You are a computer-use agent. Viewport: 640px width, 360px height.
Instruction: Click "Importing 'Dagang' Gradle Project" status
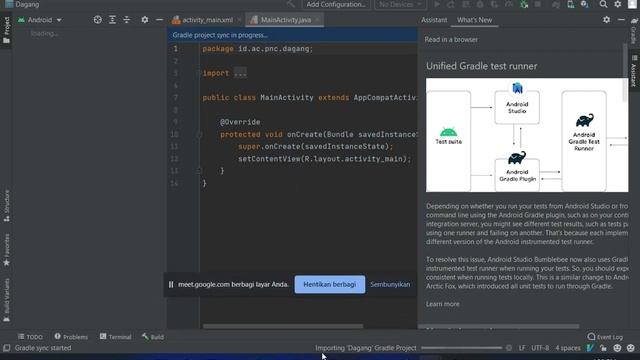pos(366,348)
